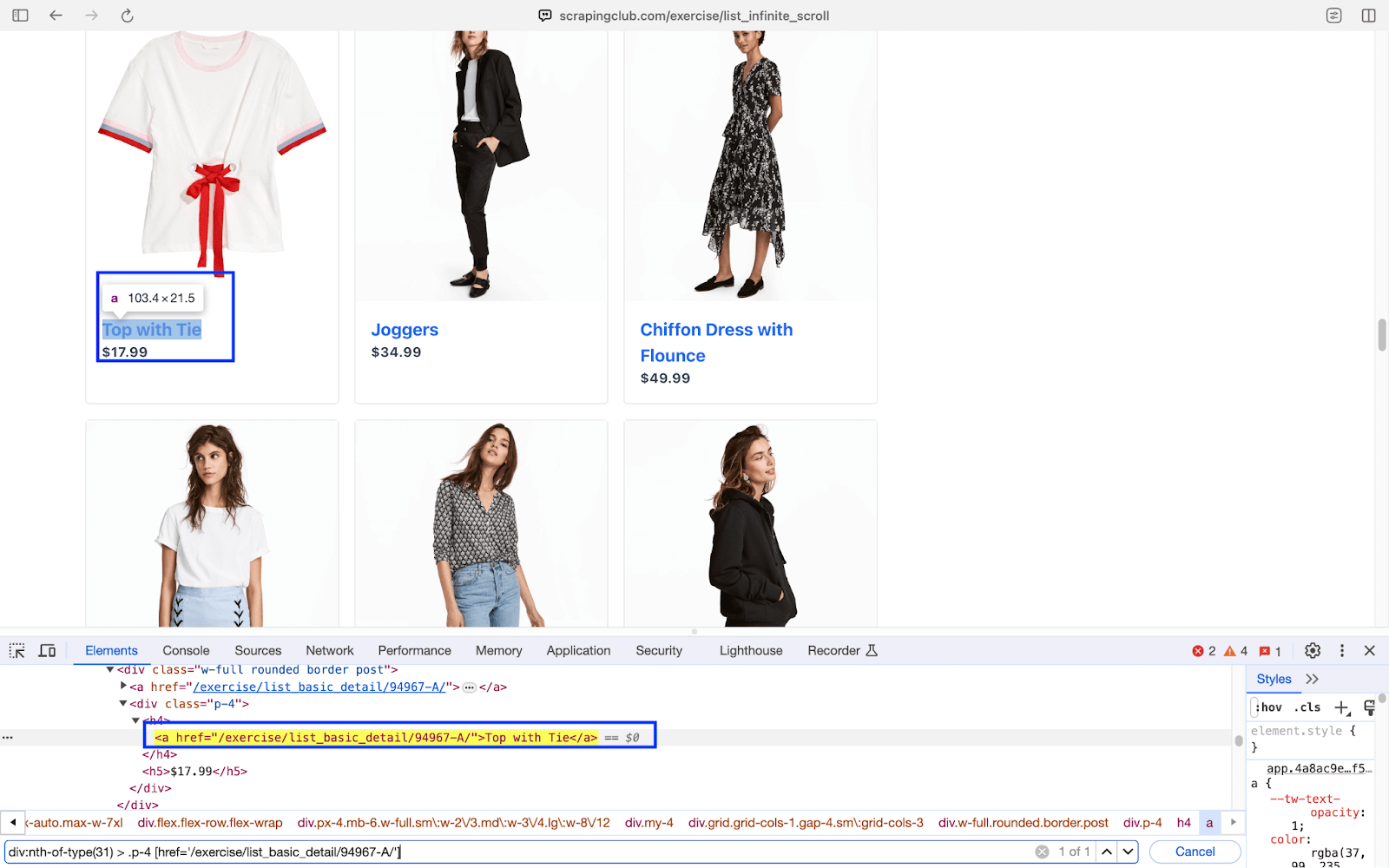Reload the scrapingclub page

coord(127,16)
